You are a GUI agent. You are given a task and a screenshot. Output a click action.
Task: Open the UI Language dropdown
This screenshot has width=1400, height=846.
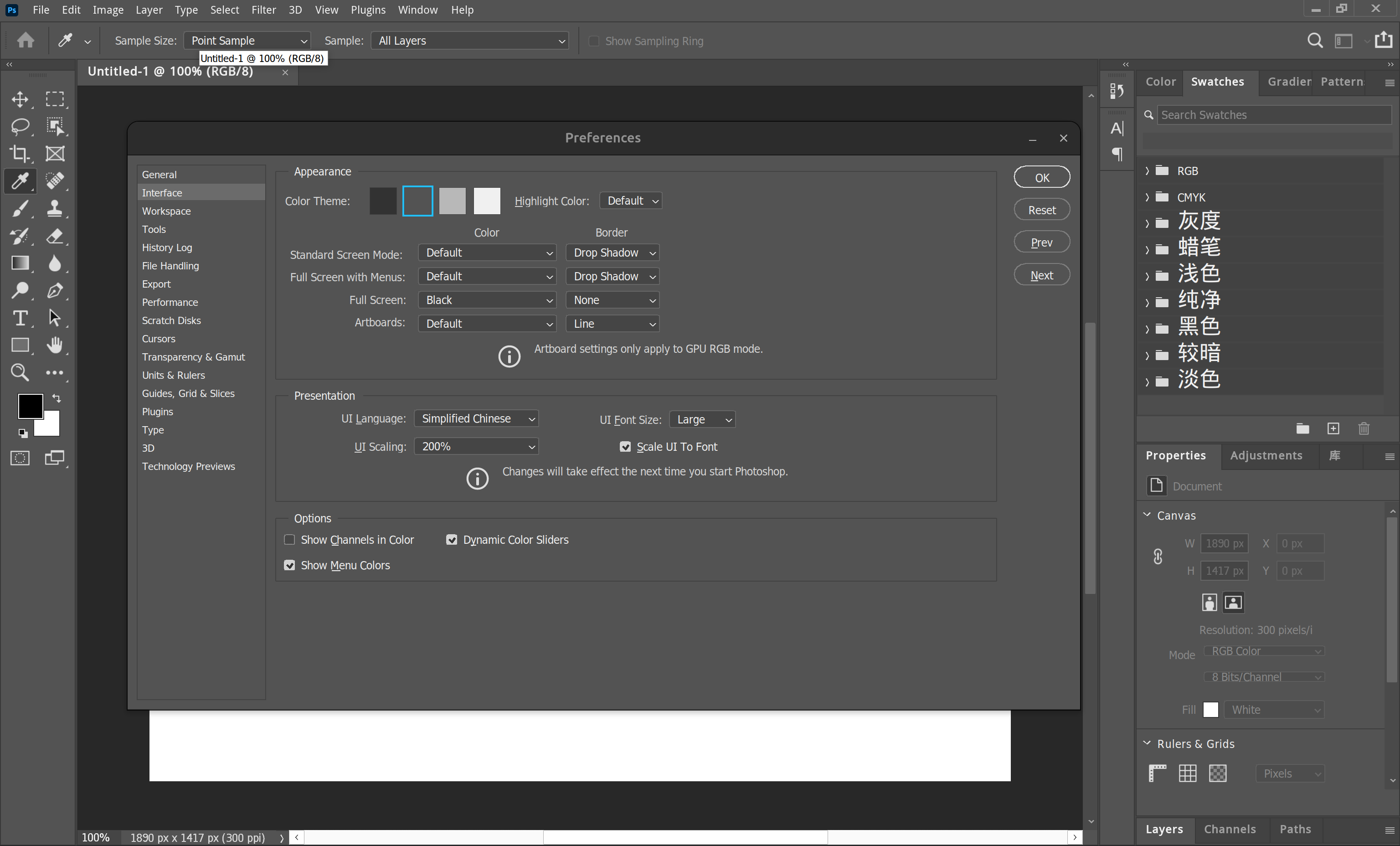pyautogui.click(x=476, y=419)
